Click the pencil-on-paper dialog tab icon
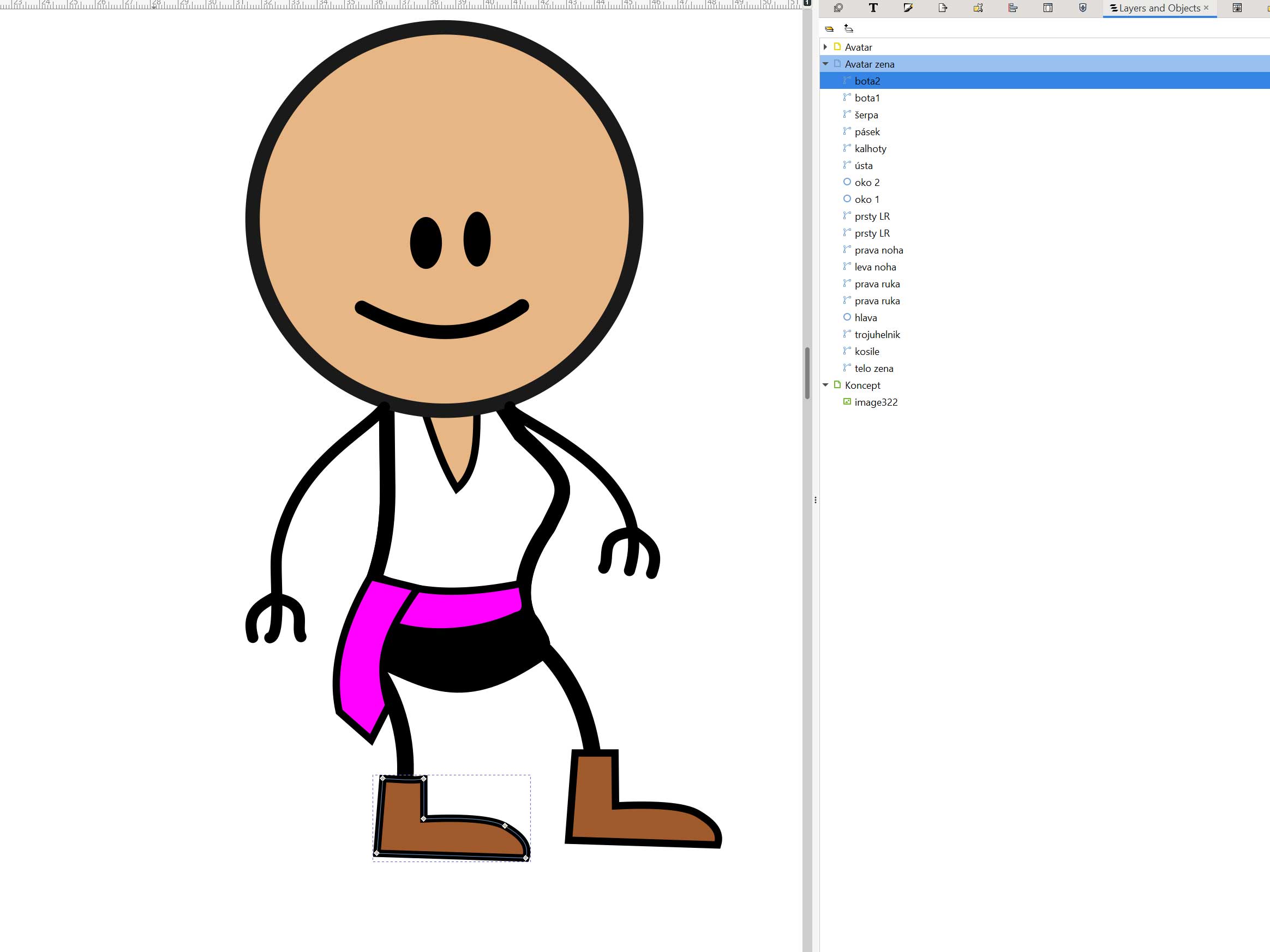 [908, 8]
